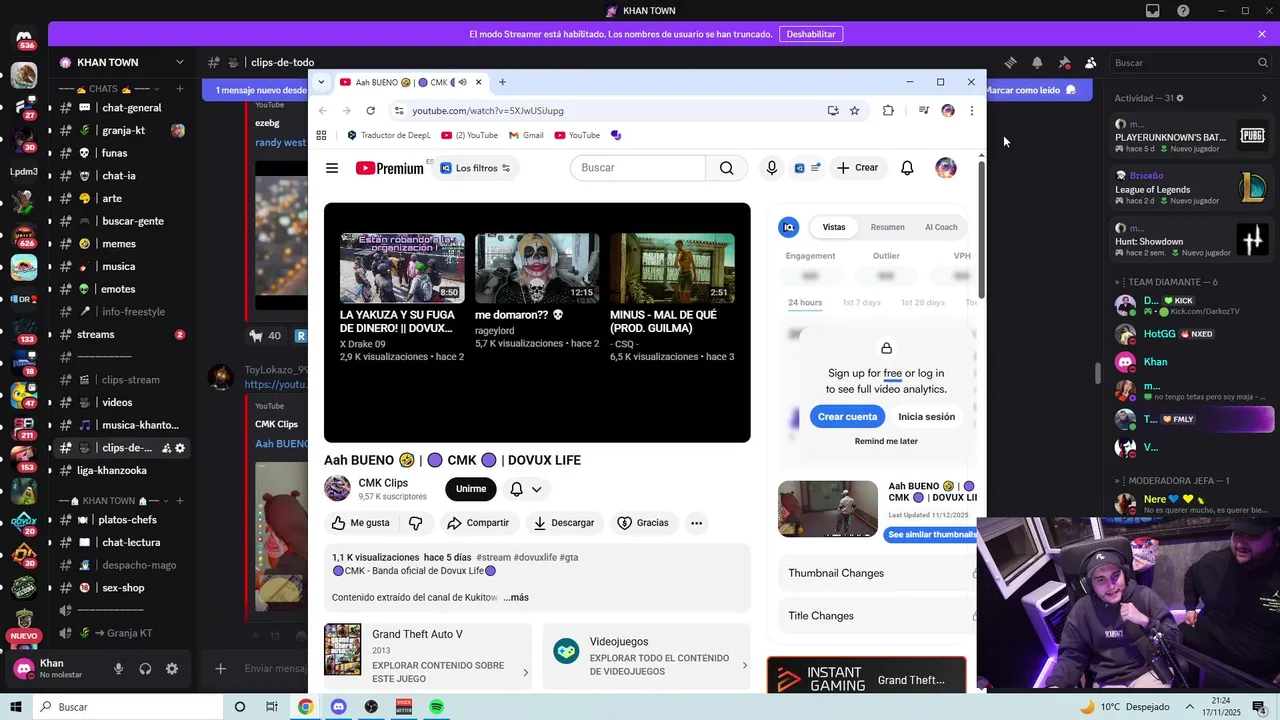Click Remind me later link

(886, 441)
